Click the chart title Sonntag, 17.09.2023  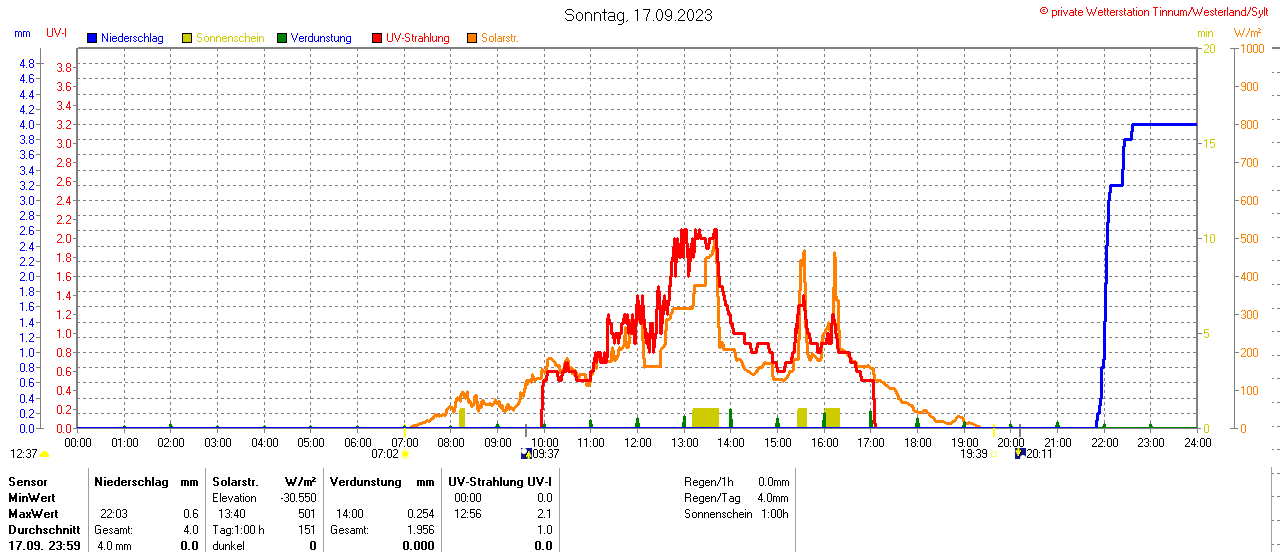tap(639, 16)
